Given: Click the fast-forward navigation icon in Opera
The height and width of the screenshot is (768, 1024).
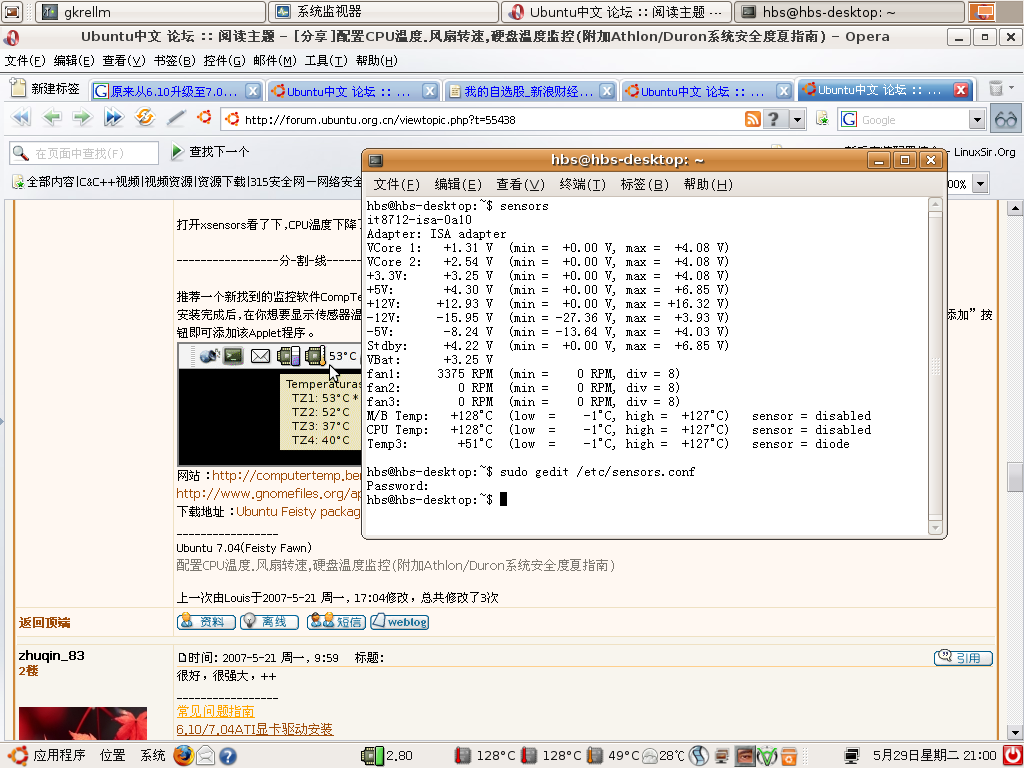Looking at the screenshot, I should tap(114, 118).
